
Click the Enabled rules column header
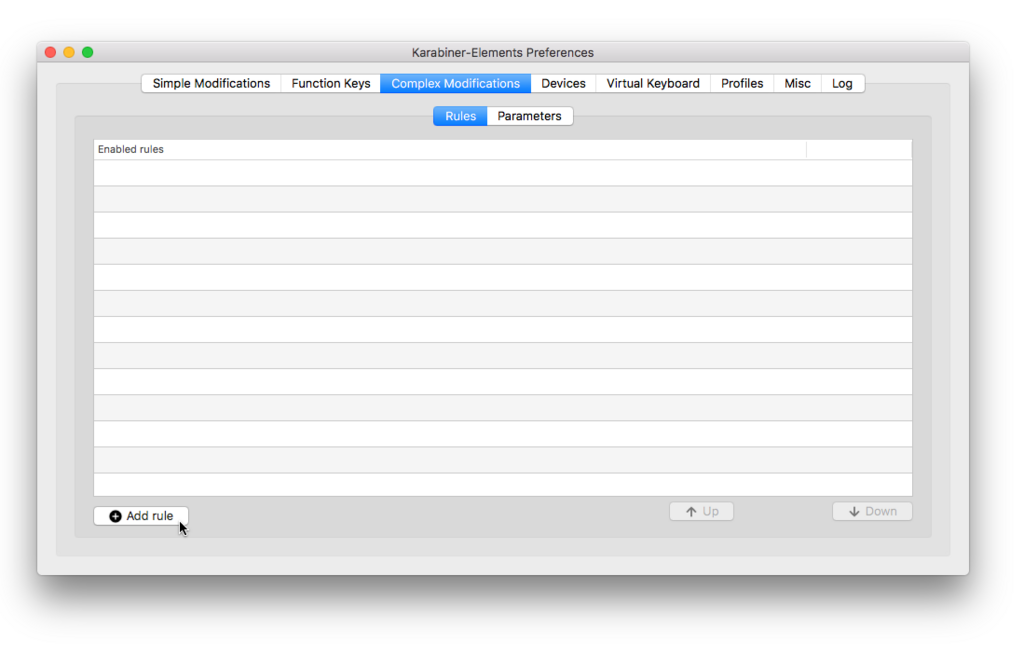click(x=450, y=149)
